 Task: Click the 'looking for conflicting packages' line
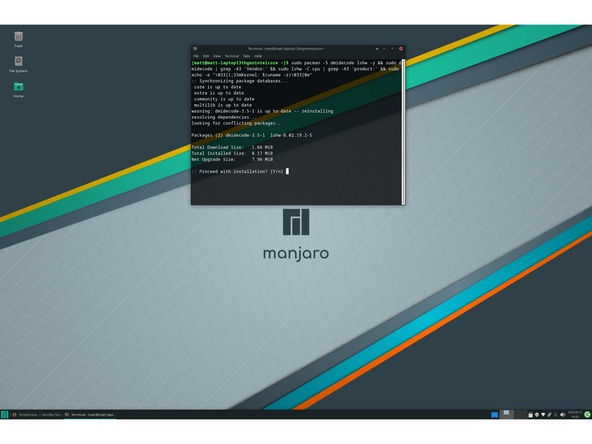click(x=237, y=123)
